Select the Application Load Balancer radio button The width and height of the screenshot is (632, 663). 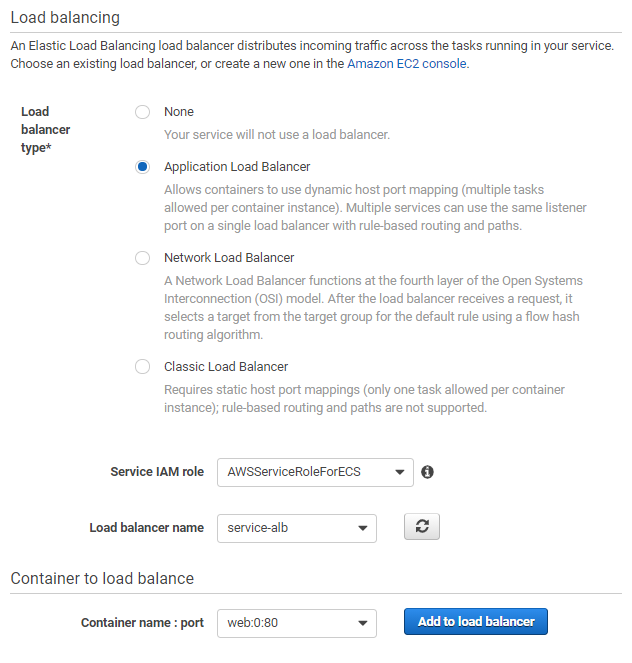tap(142, 167)
